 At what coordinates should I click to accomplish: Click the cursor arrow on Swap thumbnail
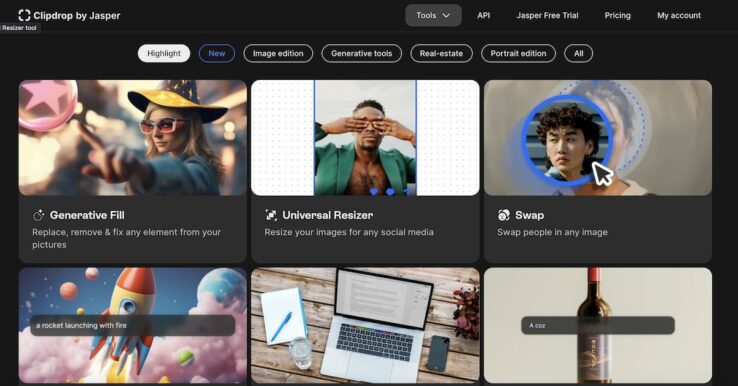(x=602, y=174)
